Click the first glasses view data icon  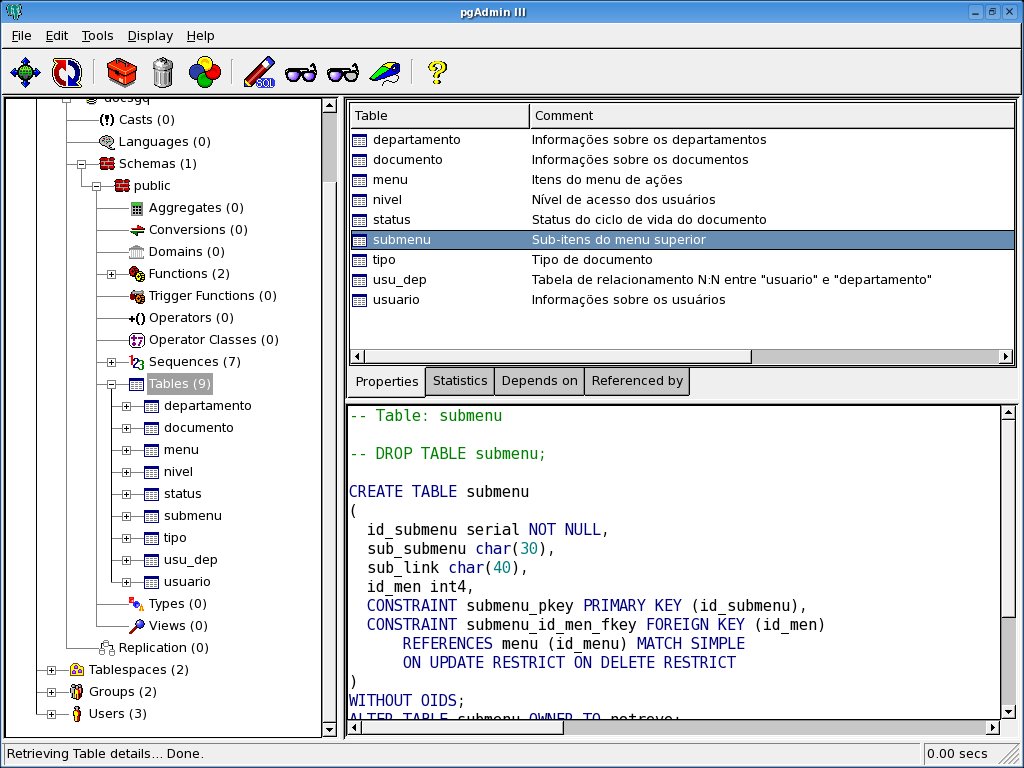pos(301,72)
